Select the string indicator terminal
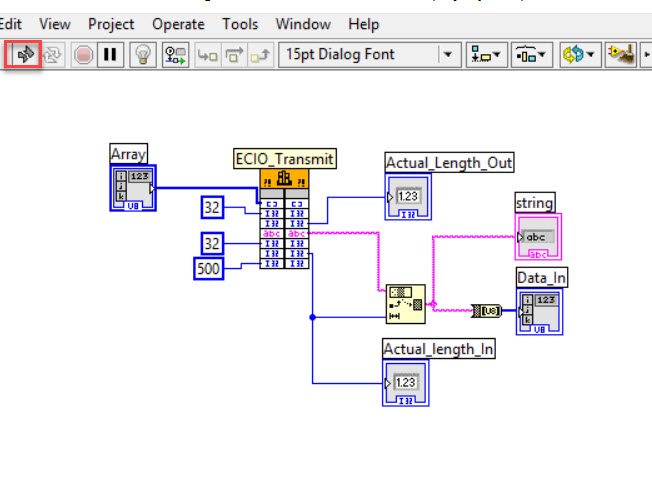652x478 pixels. tap(538, 237)
